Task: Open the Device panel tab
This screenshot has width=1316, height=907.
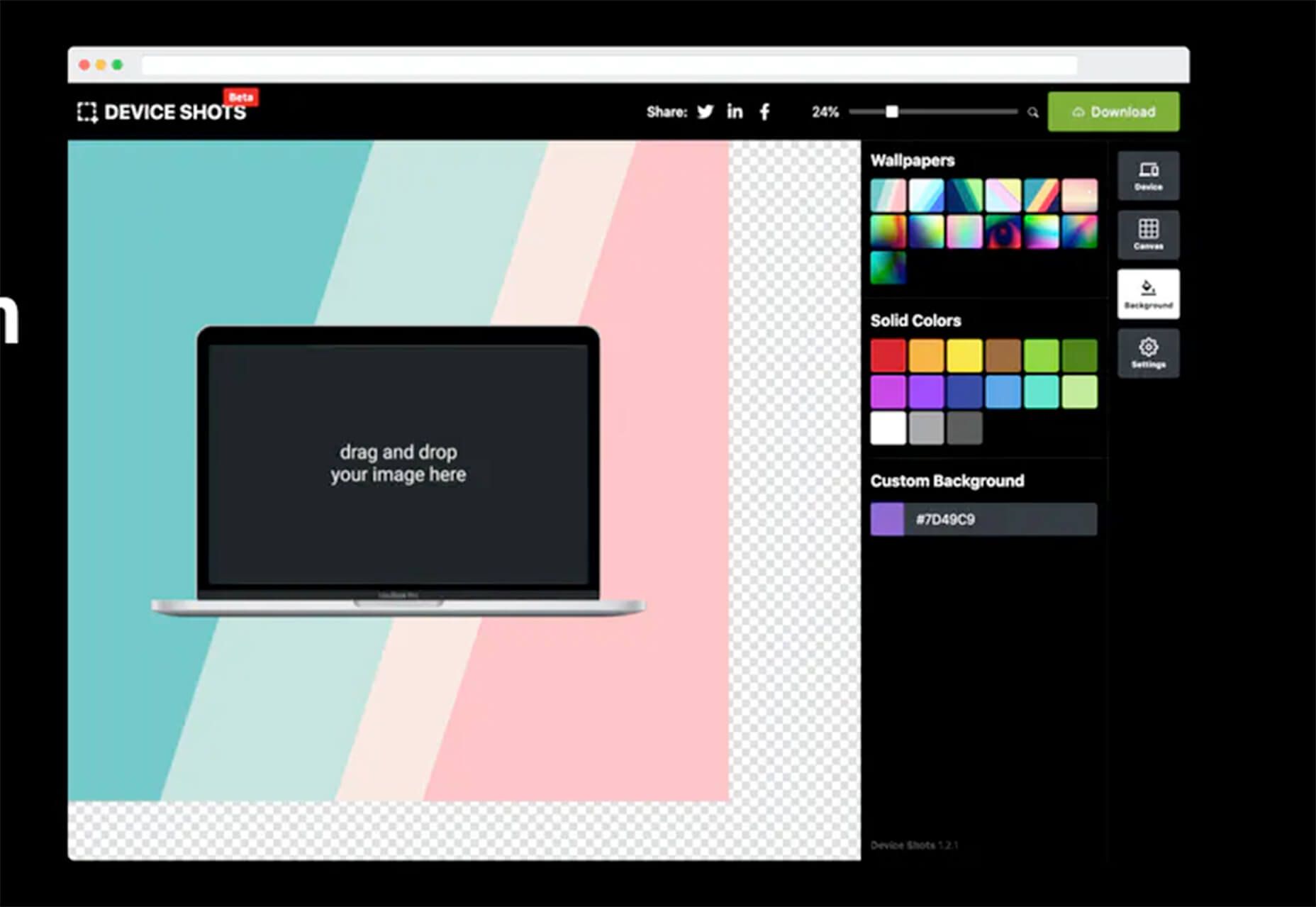Action: click(1148, 175)
